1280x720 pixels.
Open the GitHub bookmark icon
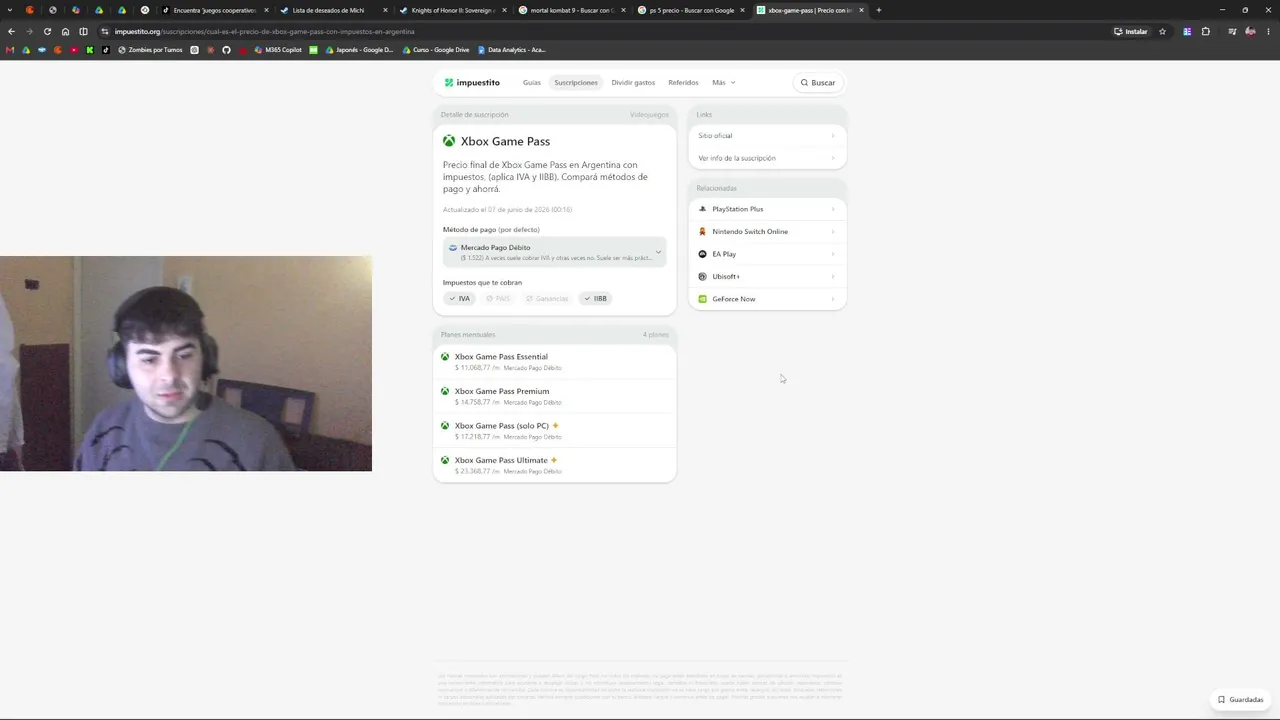pos(226,50)
